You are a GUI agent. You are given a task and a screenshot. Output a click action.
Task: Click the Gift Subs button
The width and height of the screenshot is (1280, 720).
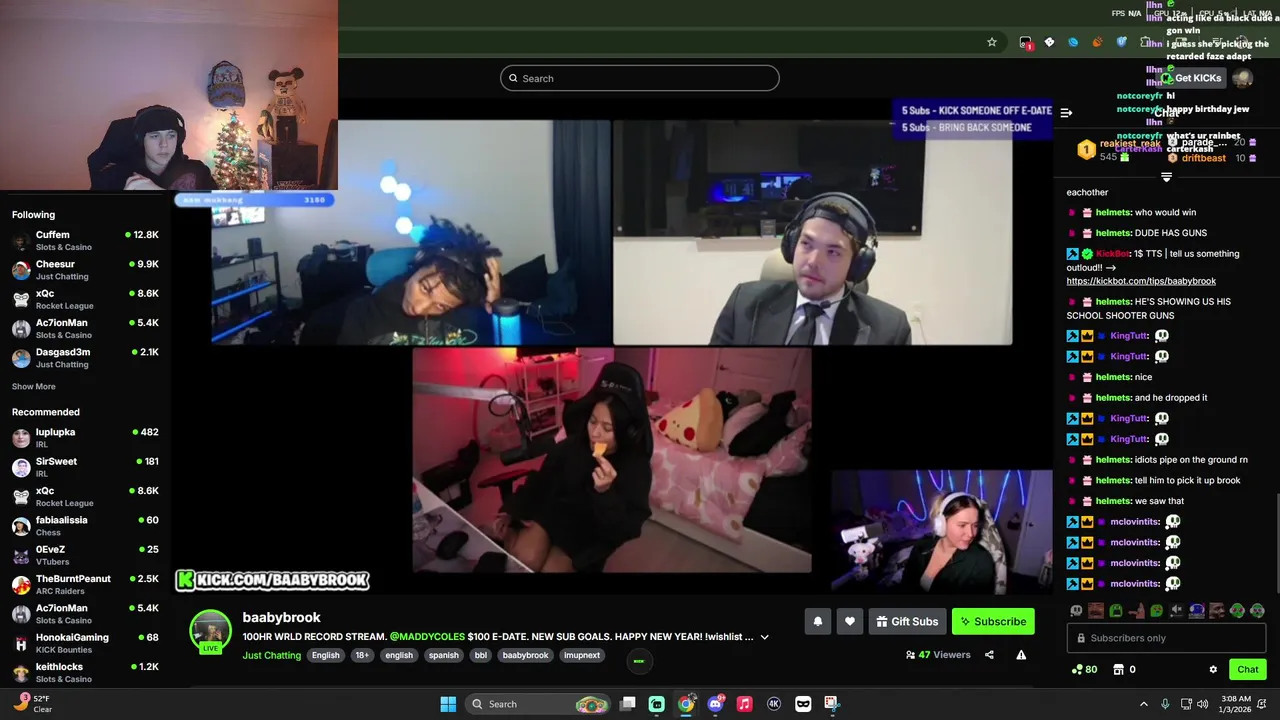click(x=907, y=621)
